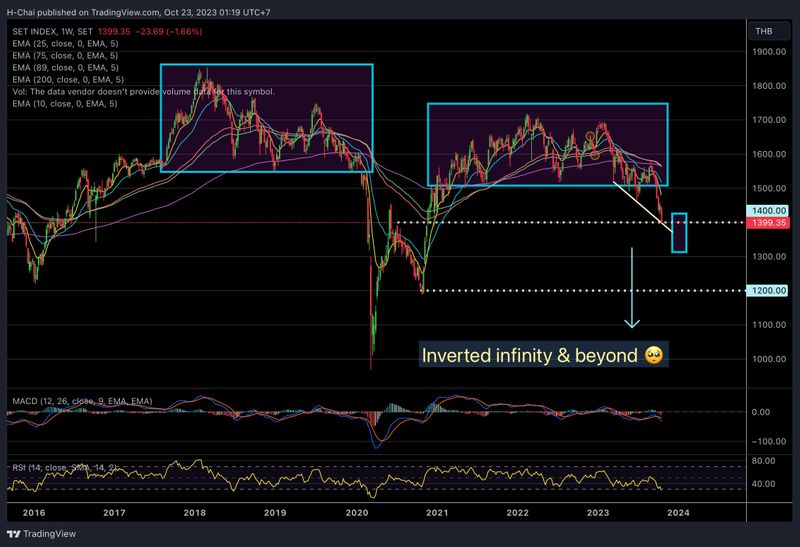Image resolution: width=800 pixels, height=547 pixels.
Task: Click the 2020 label on time axis
Action: (356, 512)
